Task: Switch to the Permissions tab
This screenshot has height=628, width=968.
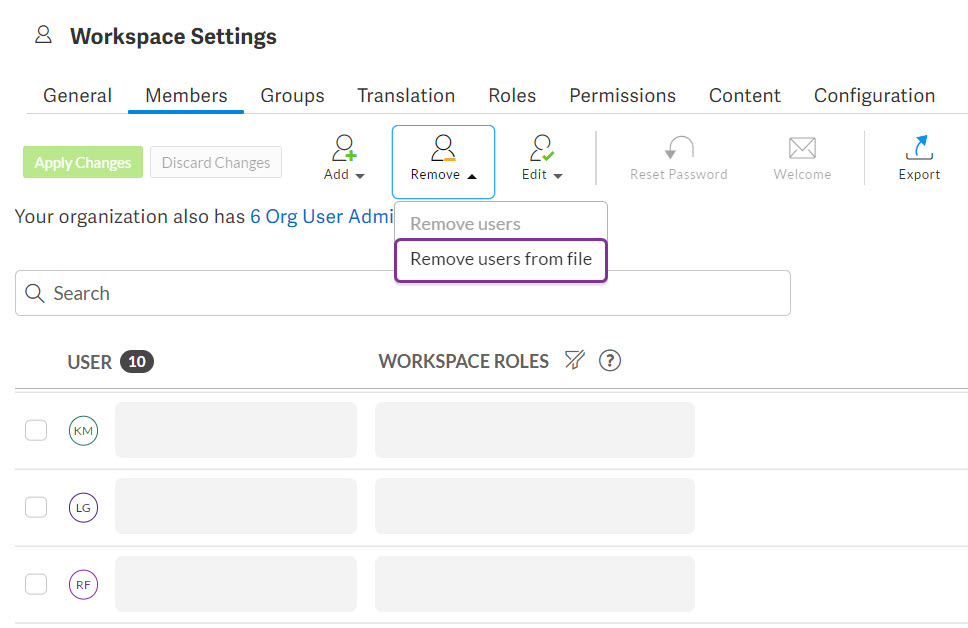Action: (x=622, y=95)
